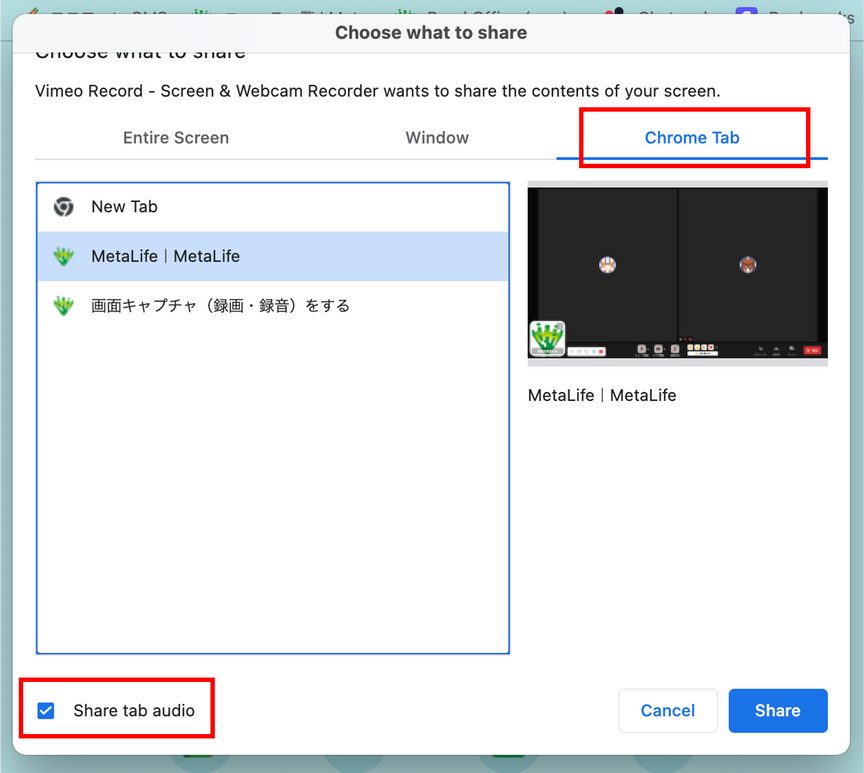The image size is (864, 773).
Task: Untick the Share tab audio checkbox
Action: tap(46, 711)
